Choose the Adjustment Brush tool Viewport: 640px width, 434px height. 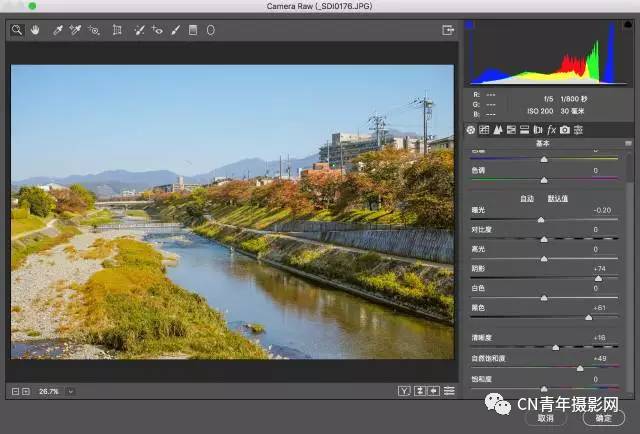tap(176, 30)
